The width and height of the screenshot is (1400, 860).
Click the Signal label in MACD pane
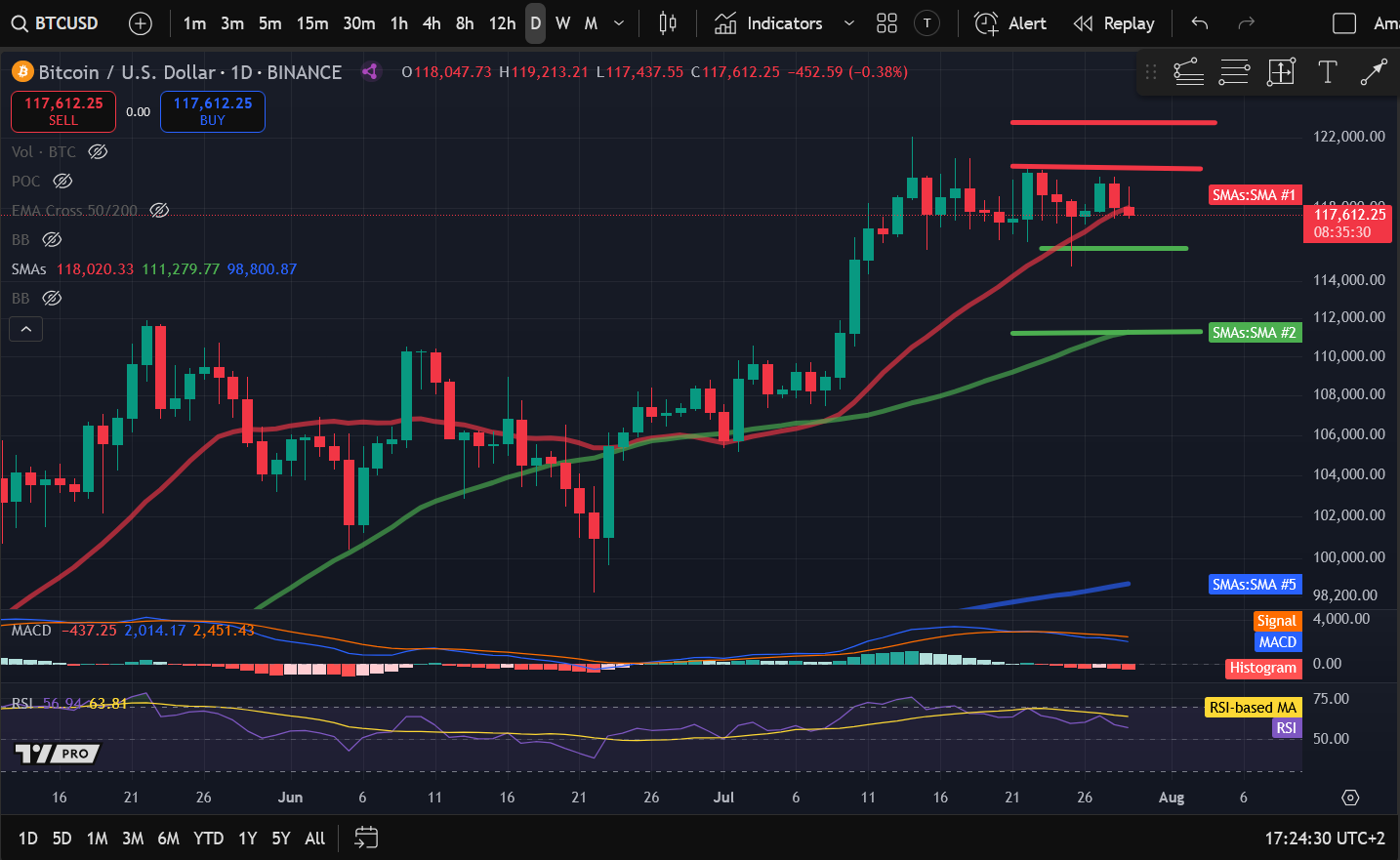point(1277,621)
